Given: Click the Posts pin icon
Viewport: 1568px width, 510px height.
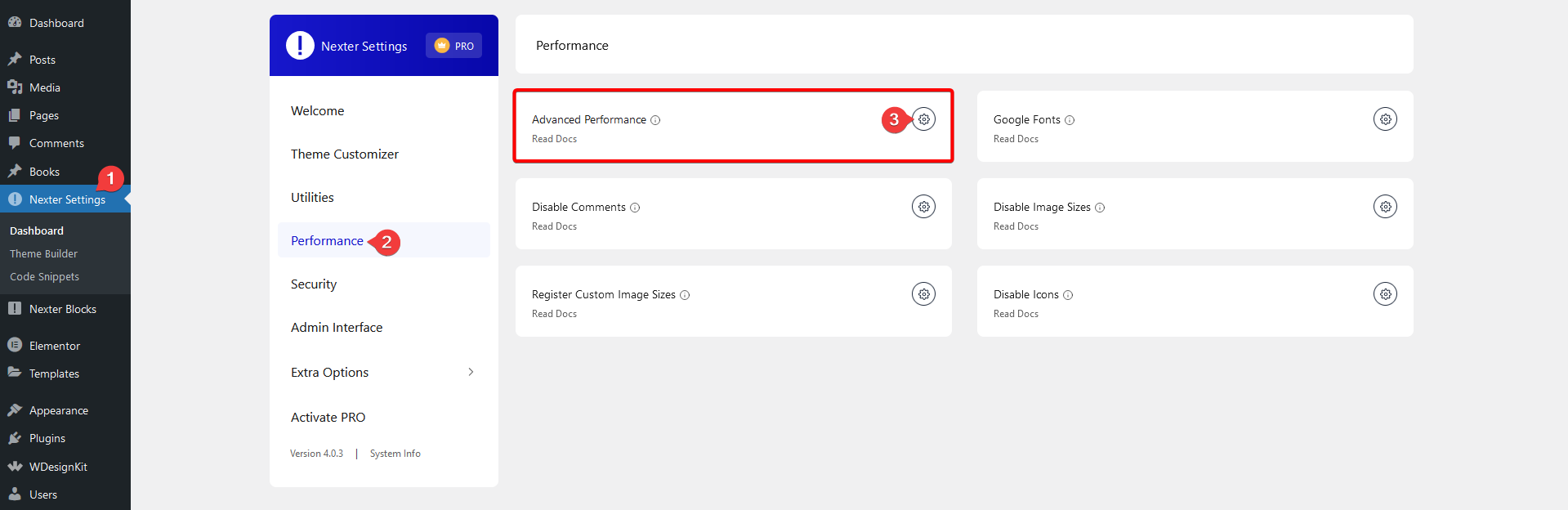Looking at the screenshot, I should coord(15,59).
